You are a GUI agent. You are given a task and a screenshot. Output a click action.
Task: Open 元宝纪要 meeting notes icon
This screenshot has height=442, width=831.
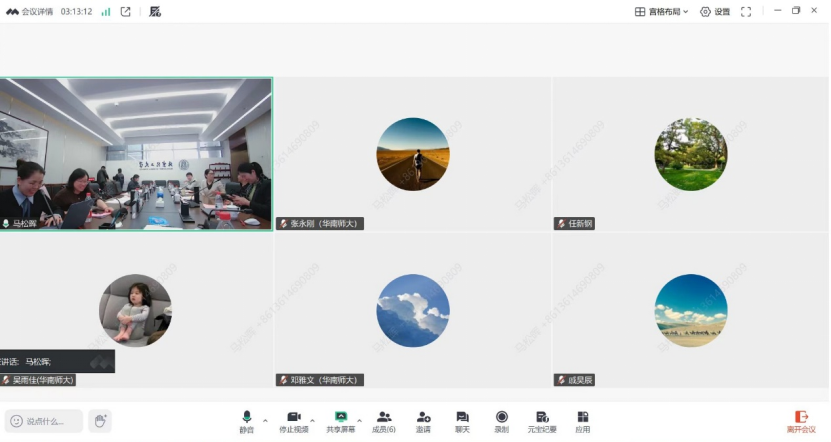pos(542,422)
